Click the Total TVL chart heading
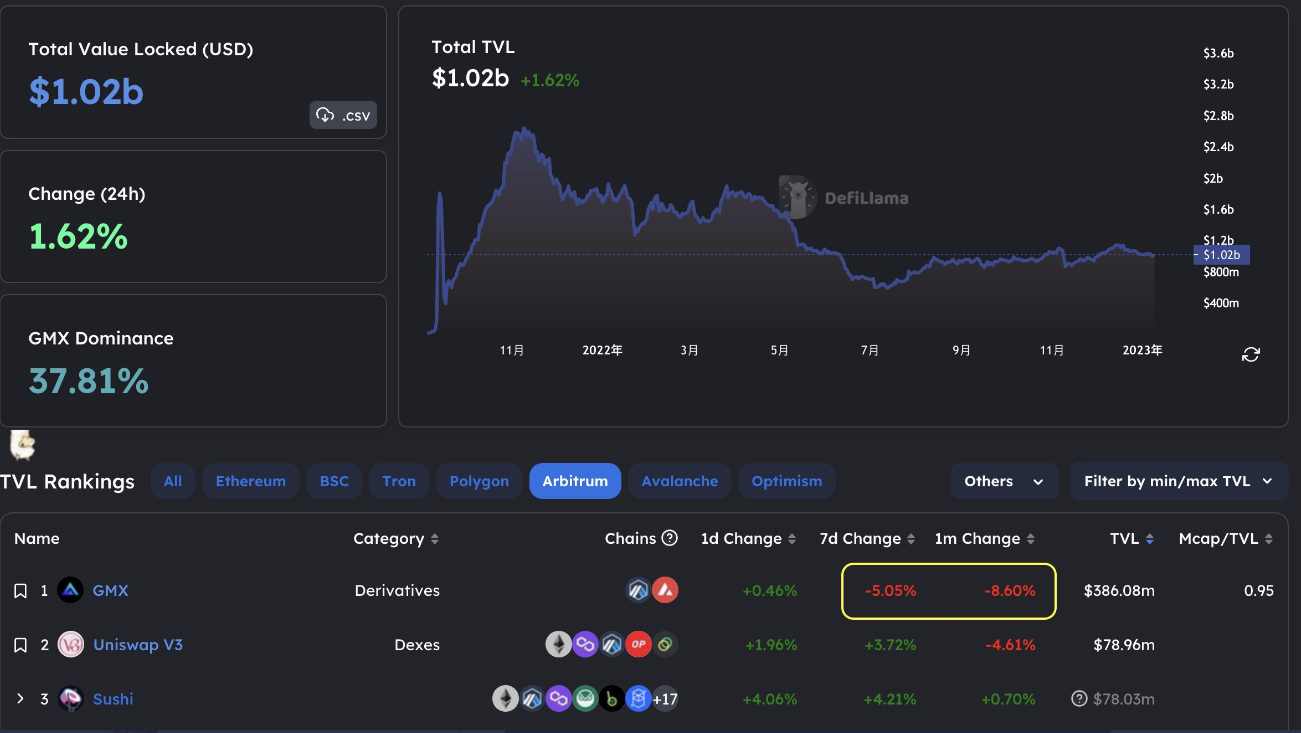The width and height of the screenshot is (1301, 733). tap(473, 47)
